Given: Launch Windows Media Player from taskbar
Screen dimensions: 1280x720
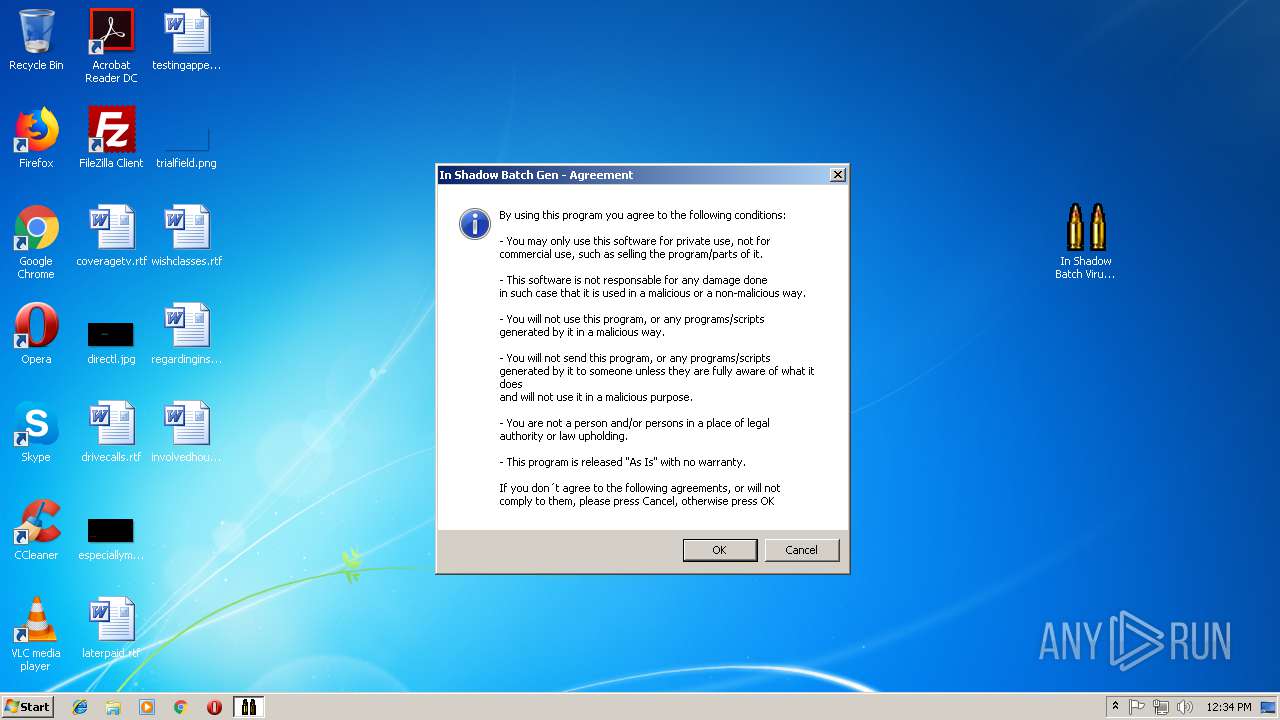Looking at the screenshot, I should [x=147, y=707].
